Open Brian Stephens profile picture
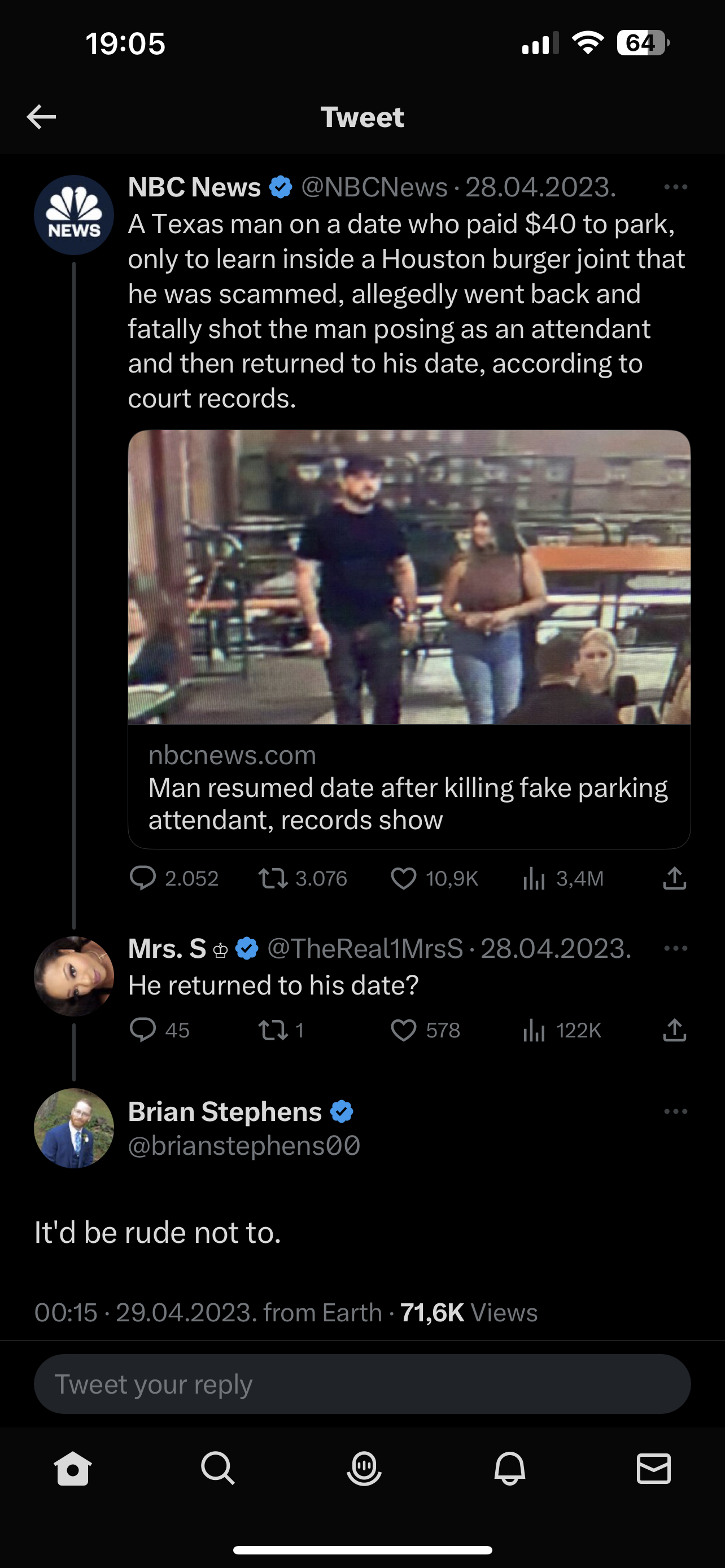This screenshot has width=725, height=1568. click(x=73, y=1128)
